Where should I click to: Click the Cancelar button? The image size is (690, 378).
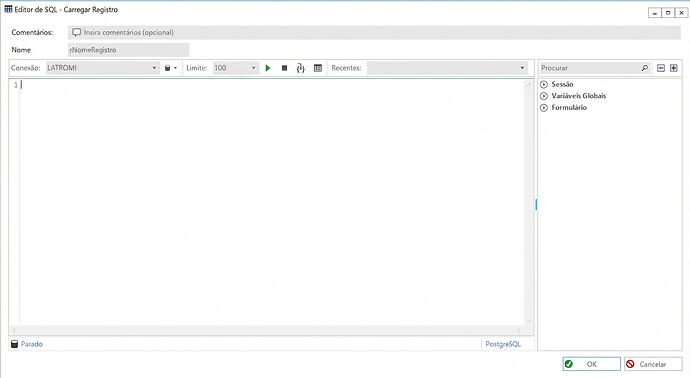(653, 364)
